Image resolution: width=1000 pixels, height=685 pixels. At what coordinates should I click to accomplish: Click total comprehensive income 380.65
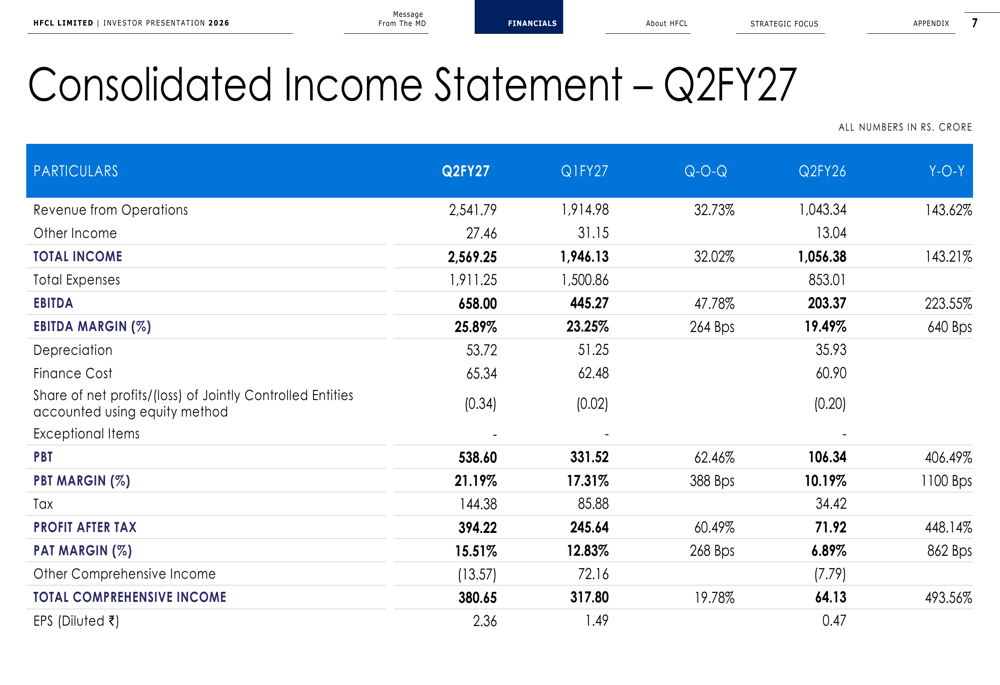tap(478, 598)
